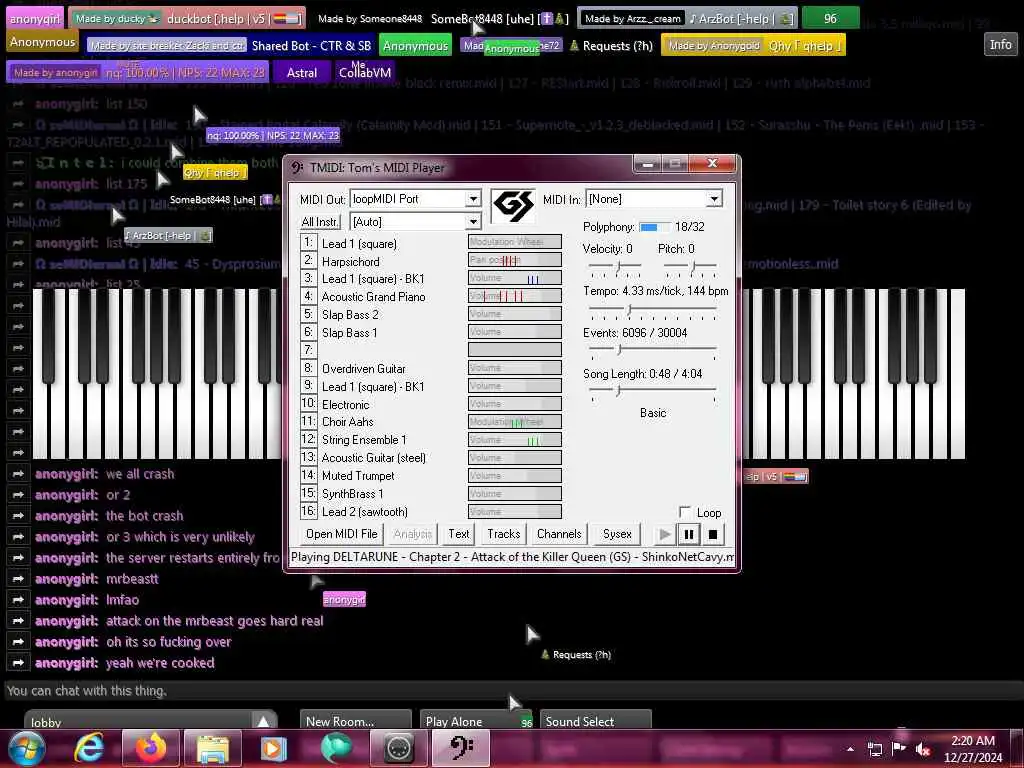Open the gray chat-bubble app in taskbar
Screen dimensions: 1024x768
[398, 748]
